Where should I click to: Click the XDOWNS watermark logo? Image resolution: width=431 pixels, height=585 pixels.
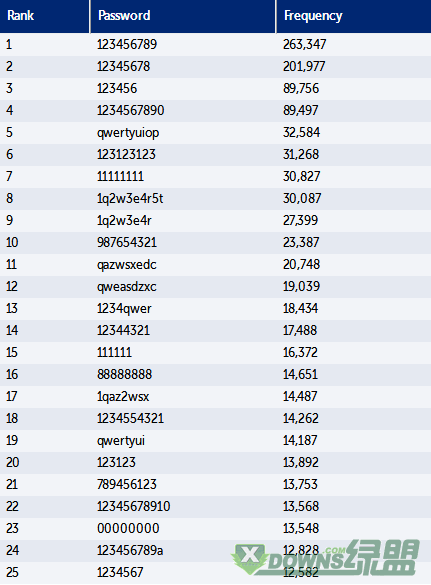pos(325,559)
